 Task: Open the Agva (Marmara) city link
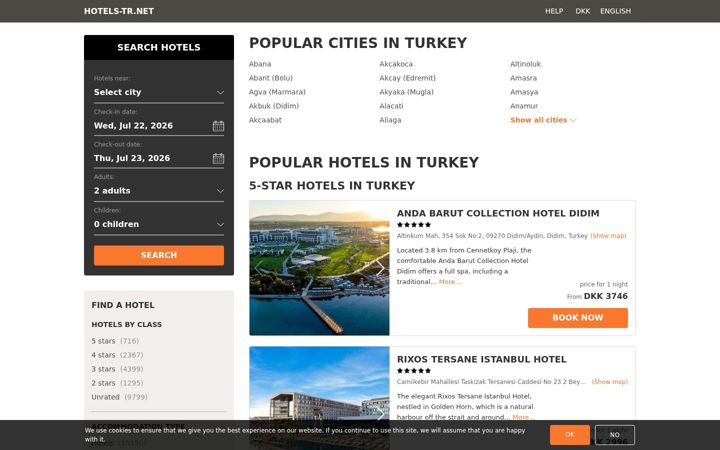coord(277,92)
